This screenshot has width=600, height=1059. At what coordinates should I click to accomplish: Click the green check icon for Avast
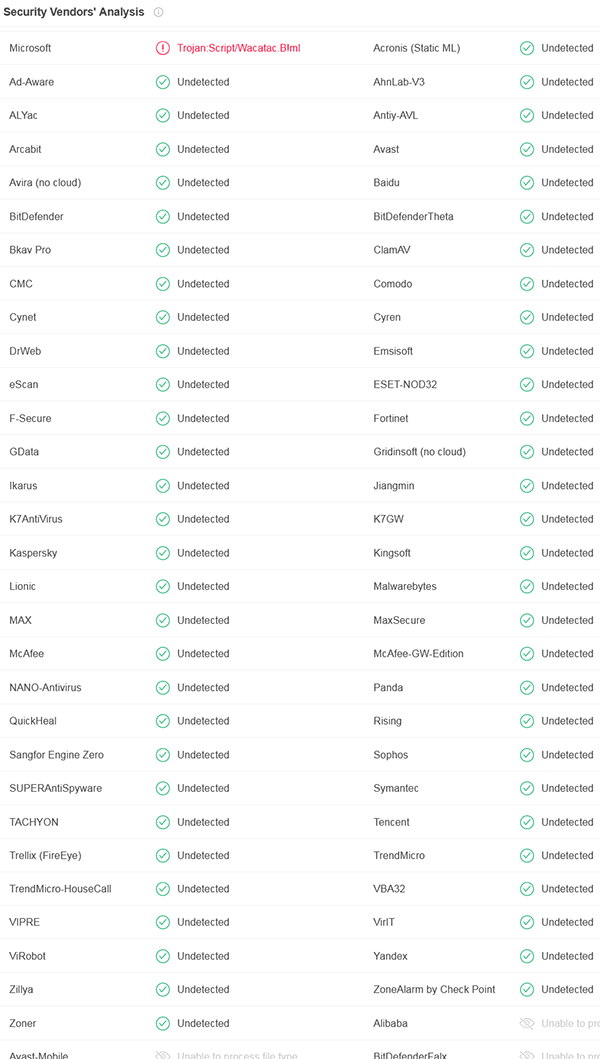point(527,149)
